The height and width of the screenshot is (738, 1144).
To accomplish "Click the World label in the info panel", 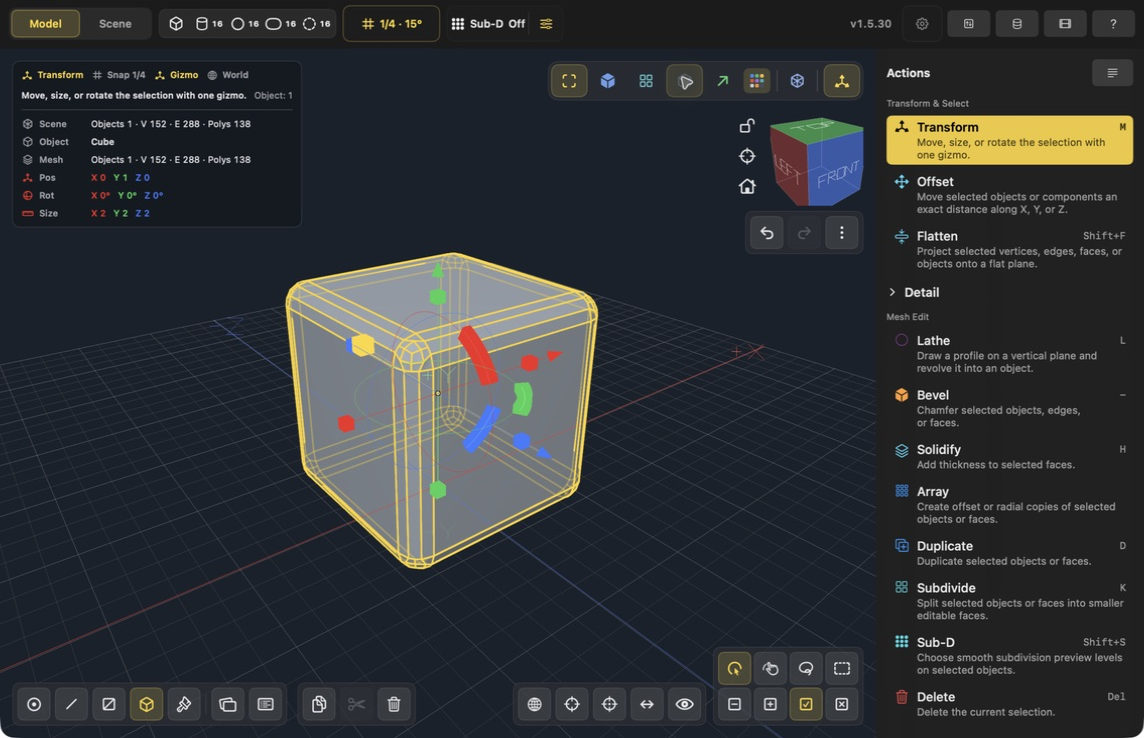I will tap(228, 75).
